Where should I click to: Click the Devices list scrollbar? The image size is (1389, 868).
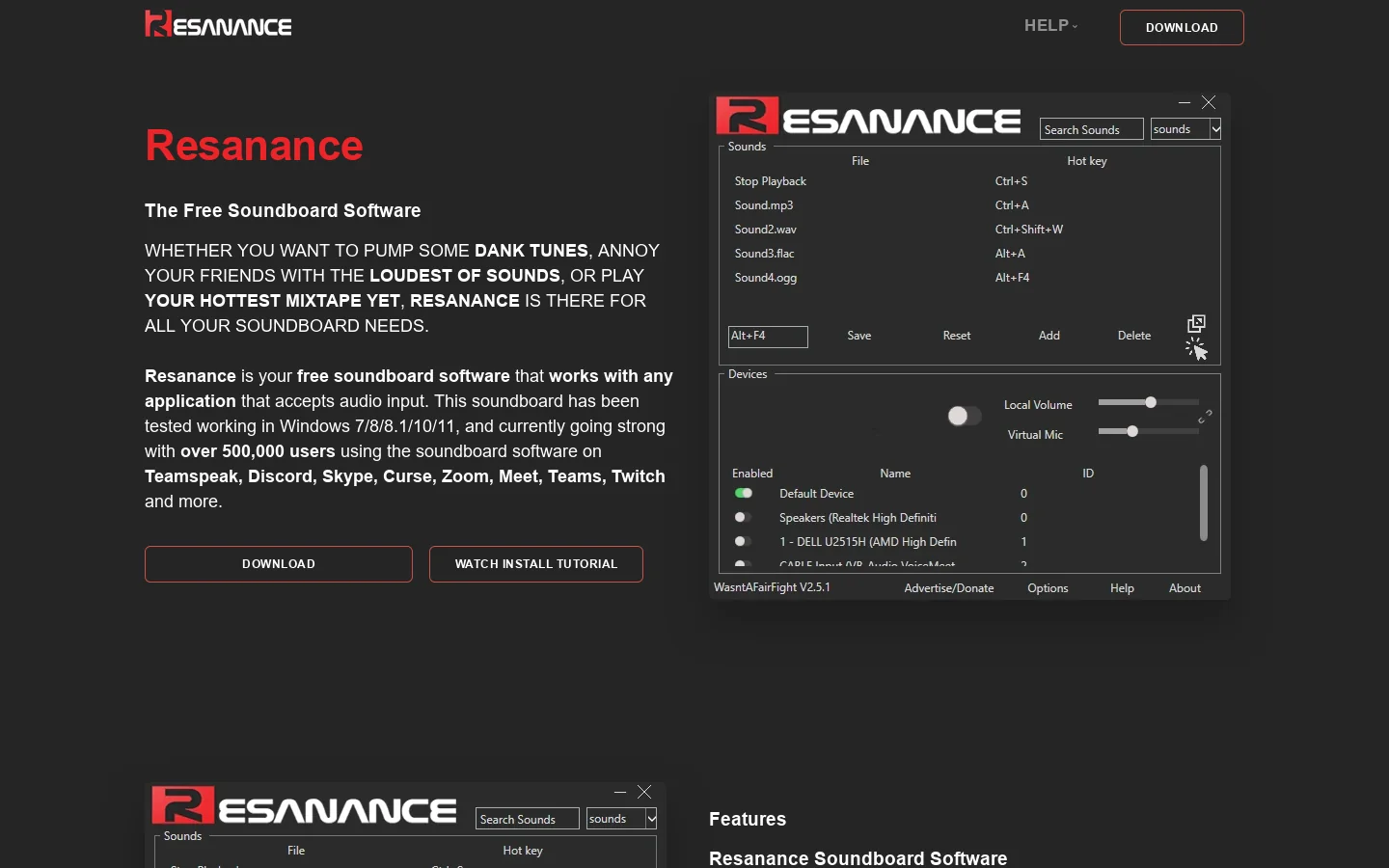[x=1203, y=502]
